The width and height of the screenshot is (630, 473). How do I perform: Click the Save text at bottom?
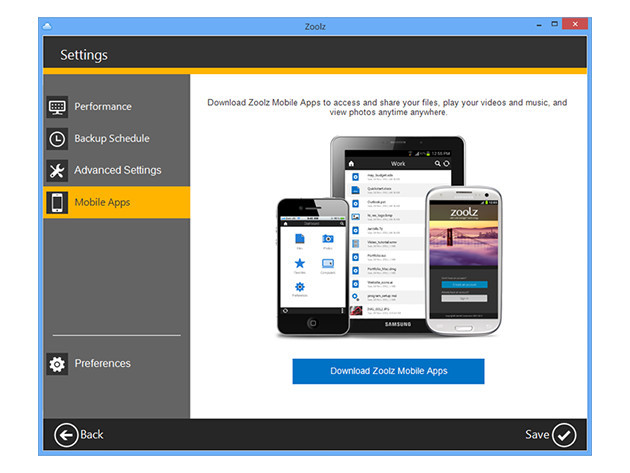point(537,434)
